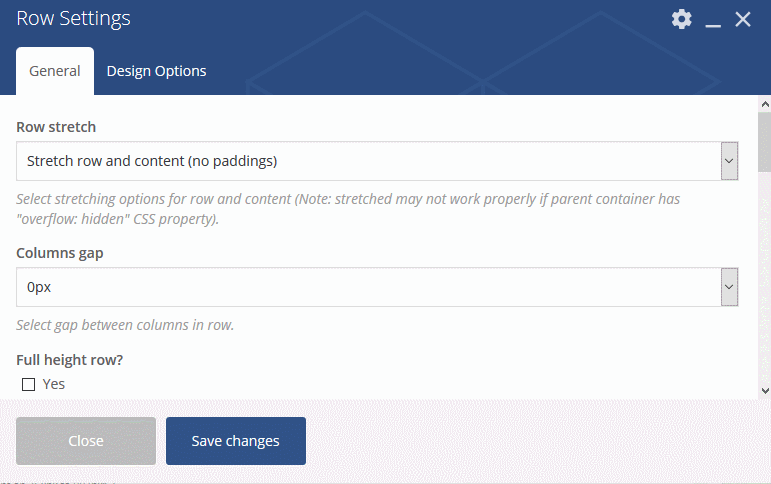The height and width of the screenshot is (484, 771).
Task: Click the Save changes button
Action: (236, 441)
